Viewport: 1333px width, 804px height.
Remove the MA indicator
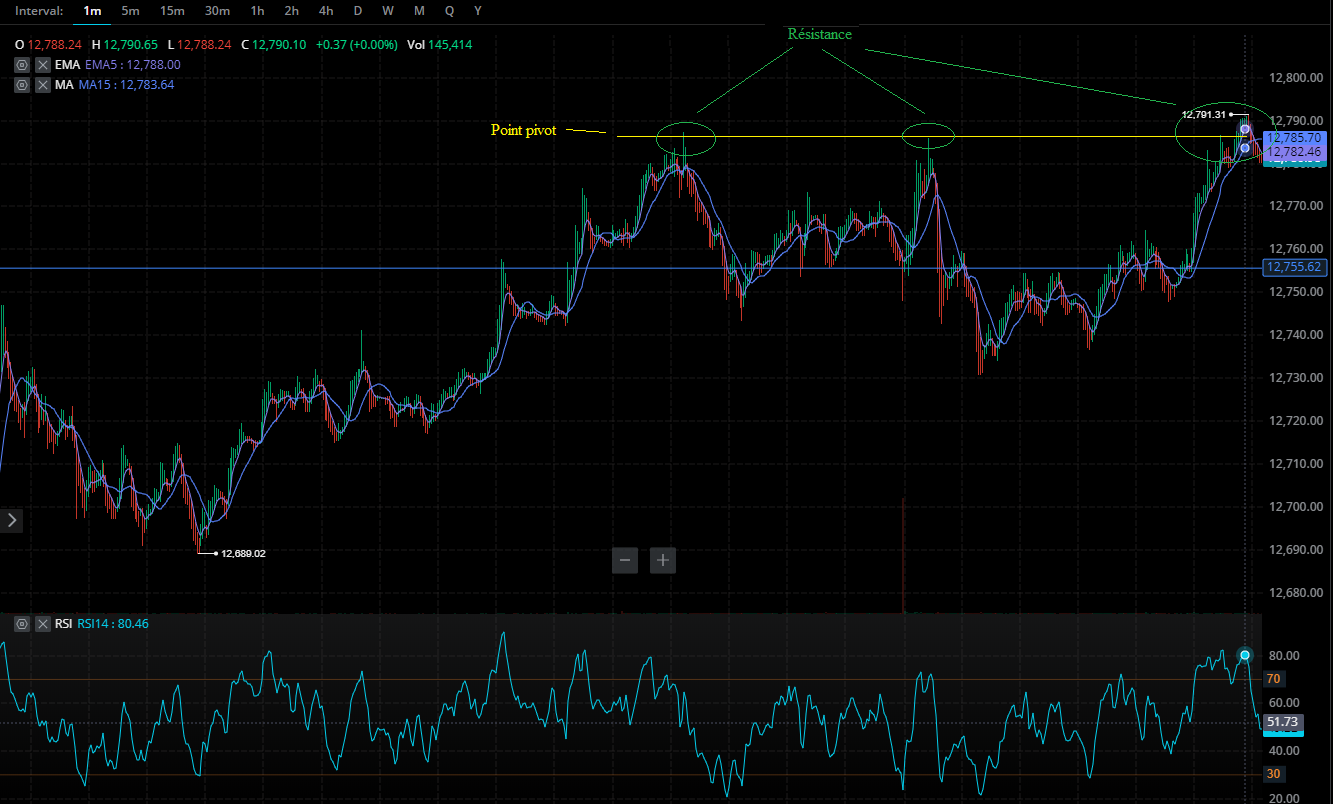[43, 85]
